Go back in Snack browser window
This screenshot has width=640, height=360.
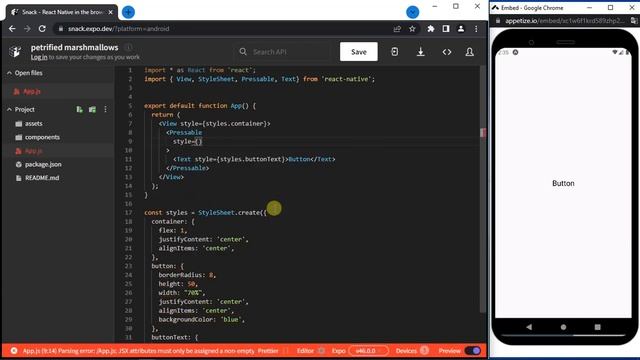12,29
